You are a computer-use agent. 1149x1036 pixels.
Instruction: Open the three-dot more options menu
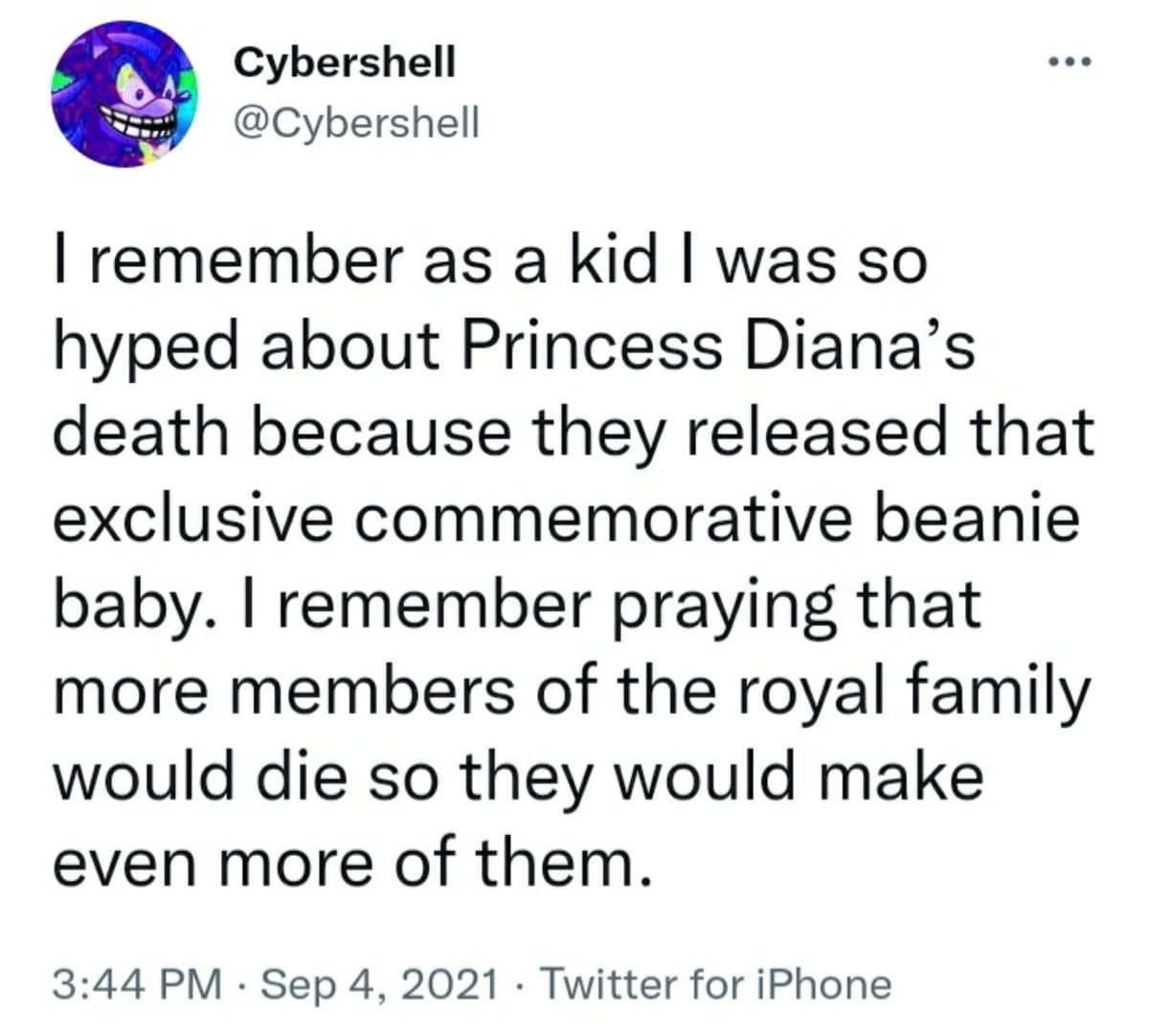tap(1069, 63)
